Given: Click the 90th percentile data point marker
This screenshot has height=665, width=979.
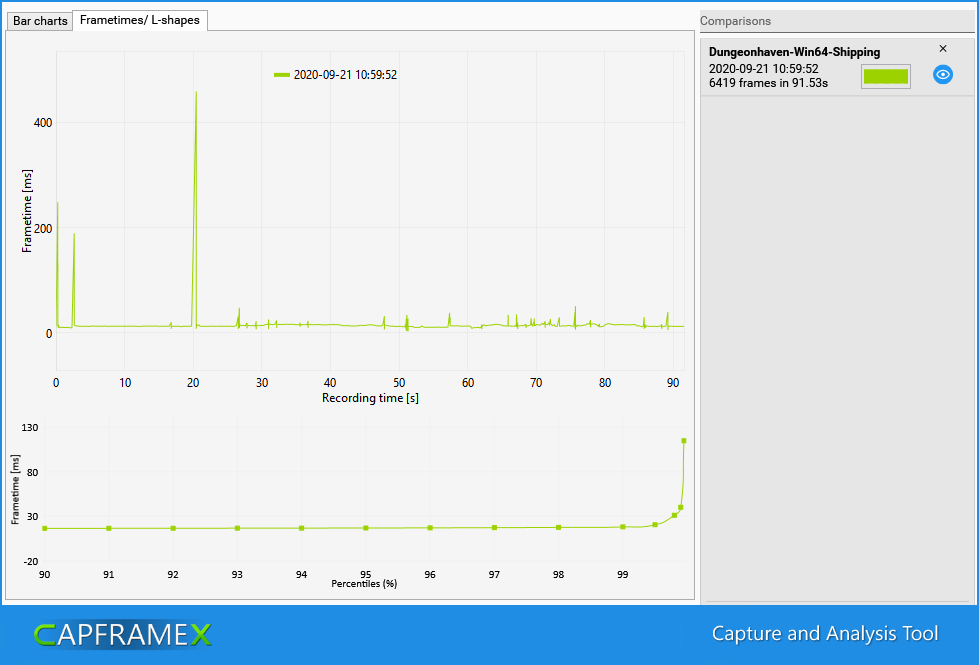Looking at the screenshot, I should click(44, 528).
